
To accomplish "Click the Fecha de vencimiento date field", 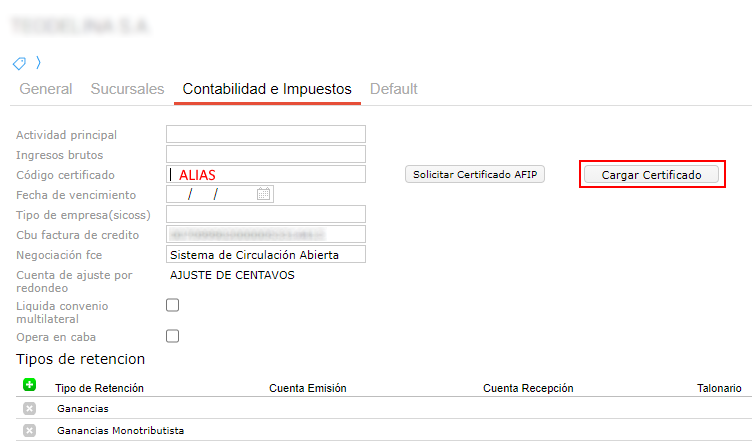I will pos(212,194).
